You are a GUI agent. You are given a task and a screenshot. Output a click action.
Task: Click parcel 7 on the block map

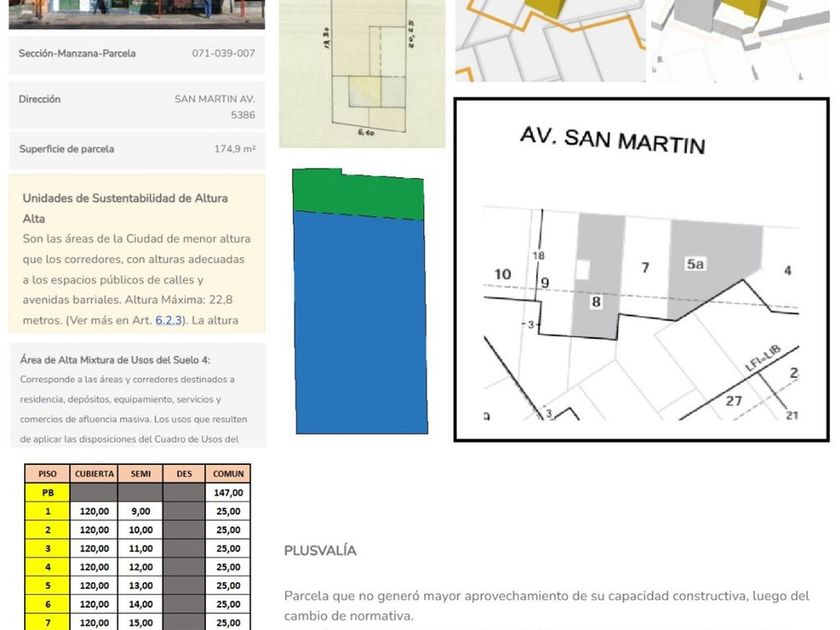[x=646, y=267]
